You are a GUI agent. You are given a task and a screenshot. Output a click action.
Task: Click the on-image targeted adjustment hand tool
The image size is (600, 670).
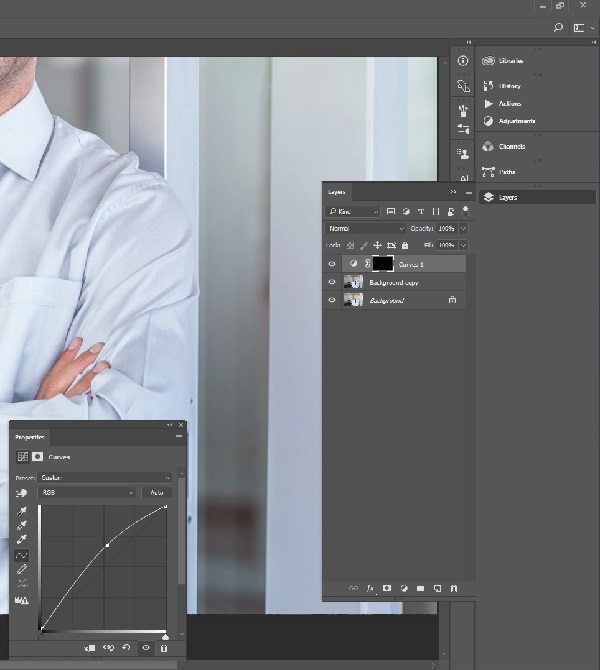pos(22,493)
